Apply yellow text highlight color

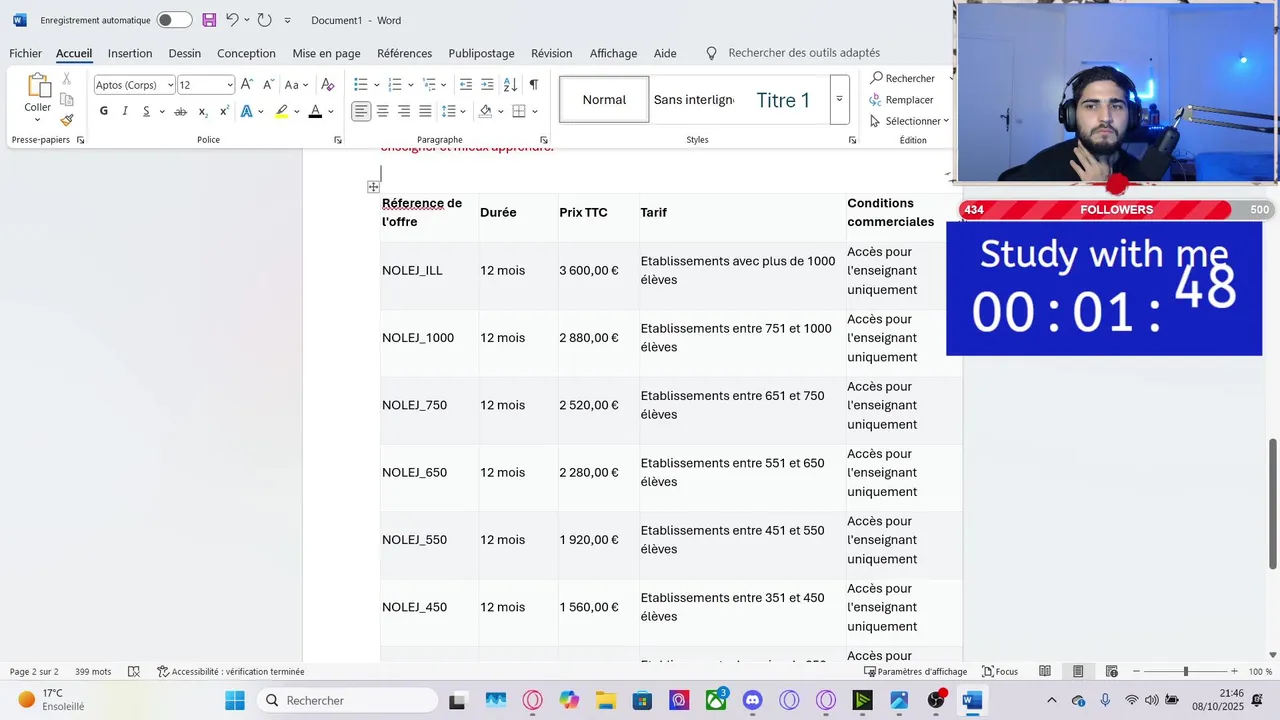click(x=282, y=111)
